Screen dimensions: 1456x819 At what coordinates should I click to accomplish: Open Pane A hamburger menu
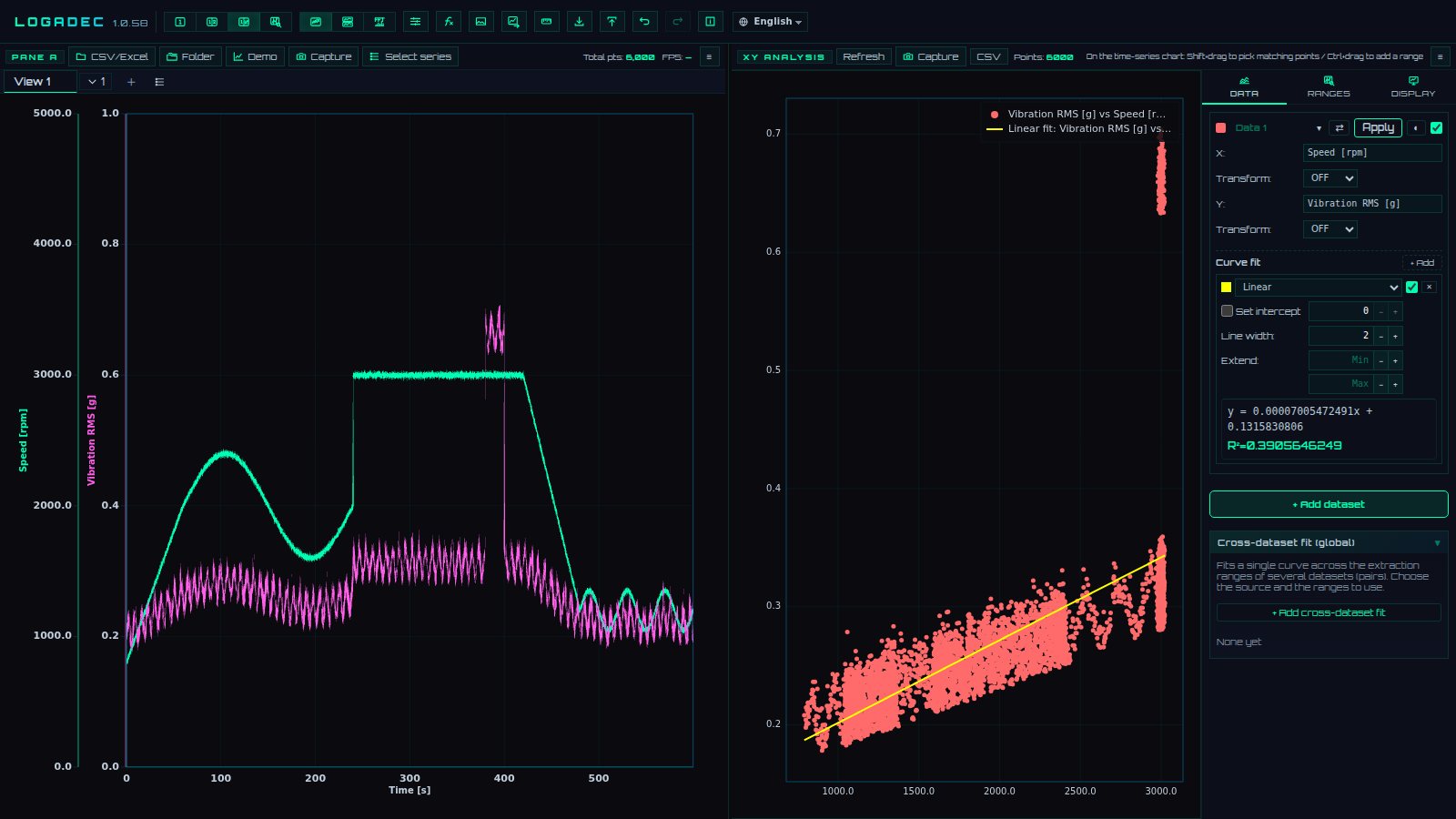[710, 56]
